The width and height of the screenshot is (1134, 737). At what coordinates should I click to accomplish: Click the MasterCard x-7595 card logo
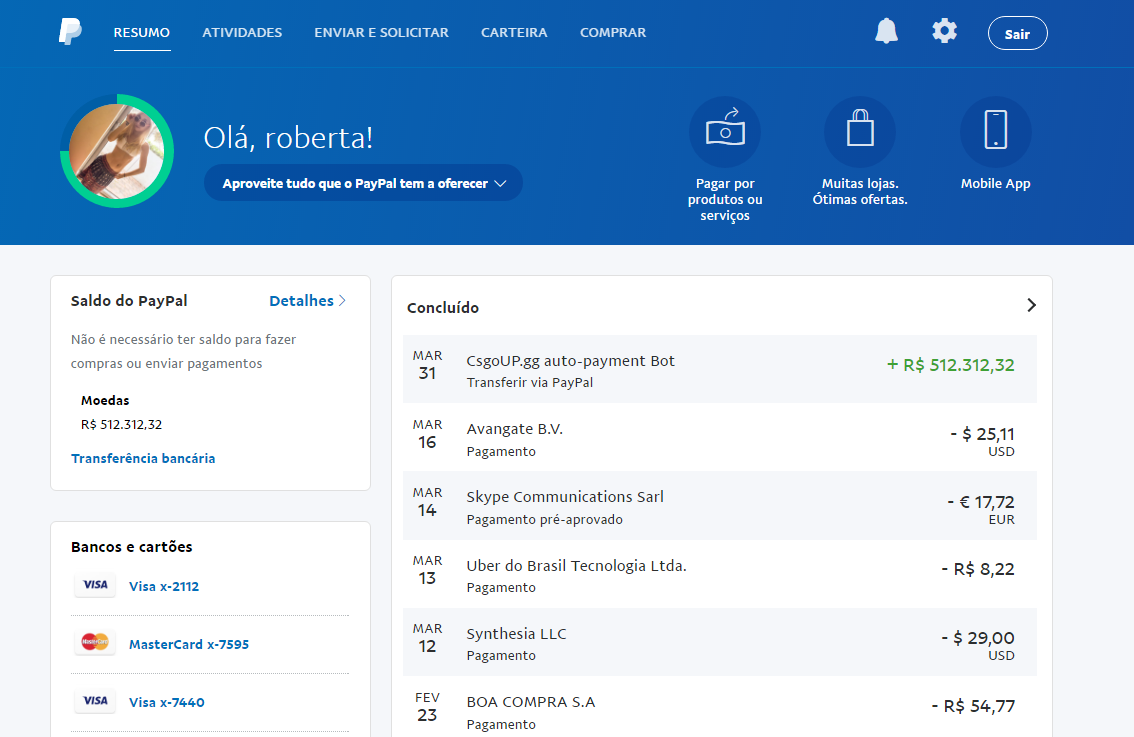(x=95, y=643)
